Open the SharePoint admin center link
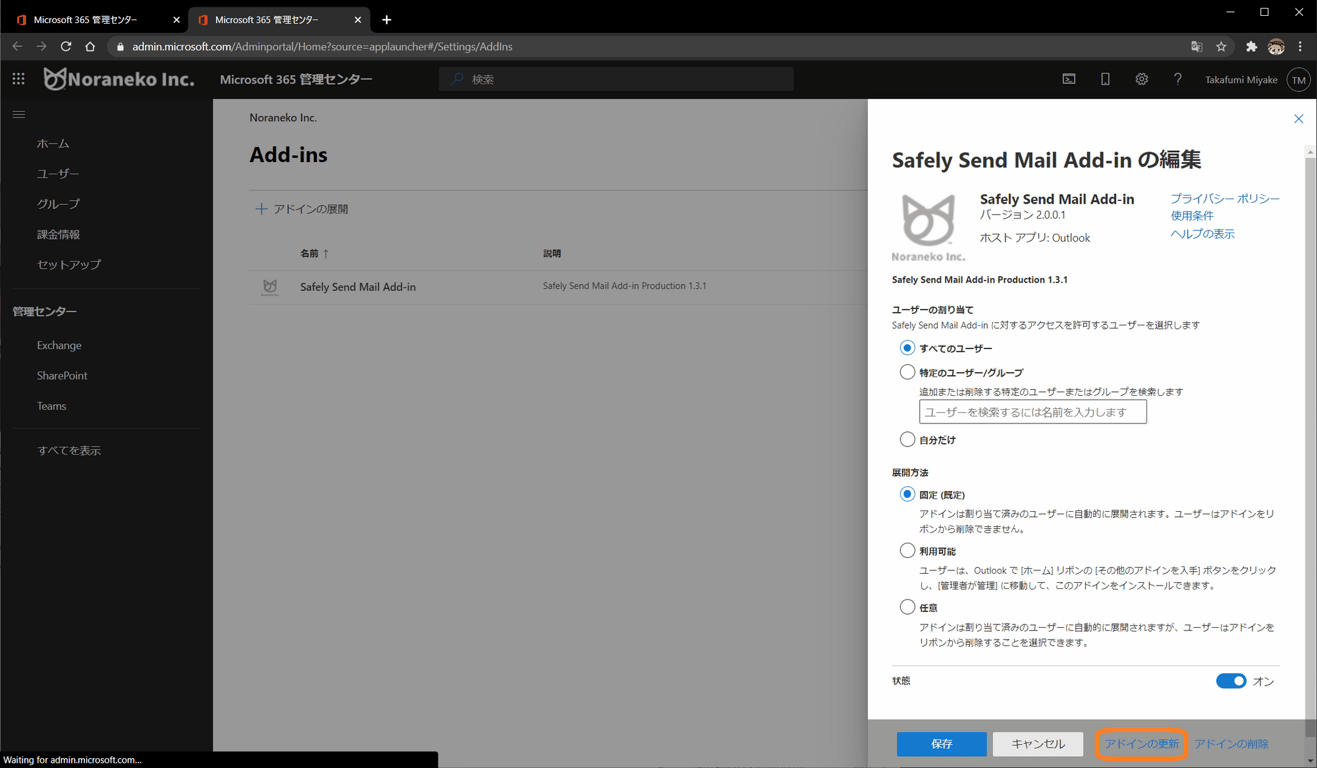The width and height of the screenshot is (1317, 768). point(62,376)
